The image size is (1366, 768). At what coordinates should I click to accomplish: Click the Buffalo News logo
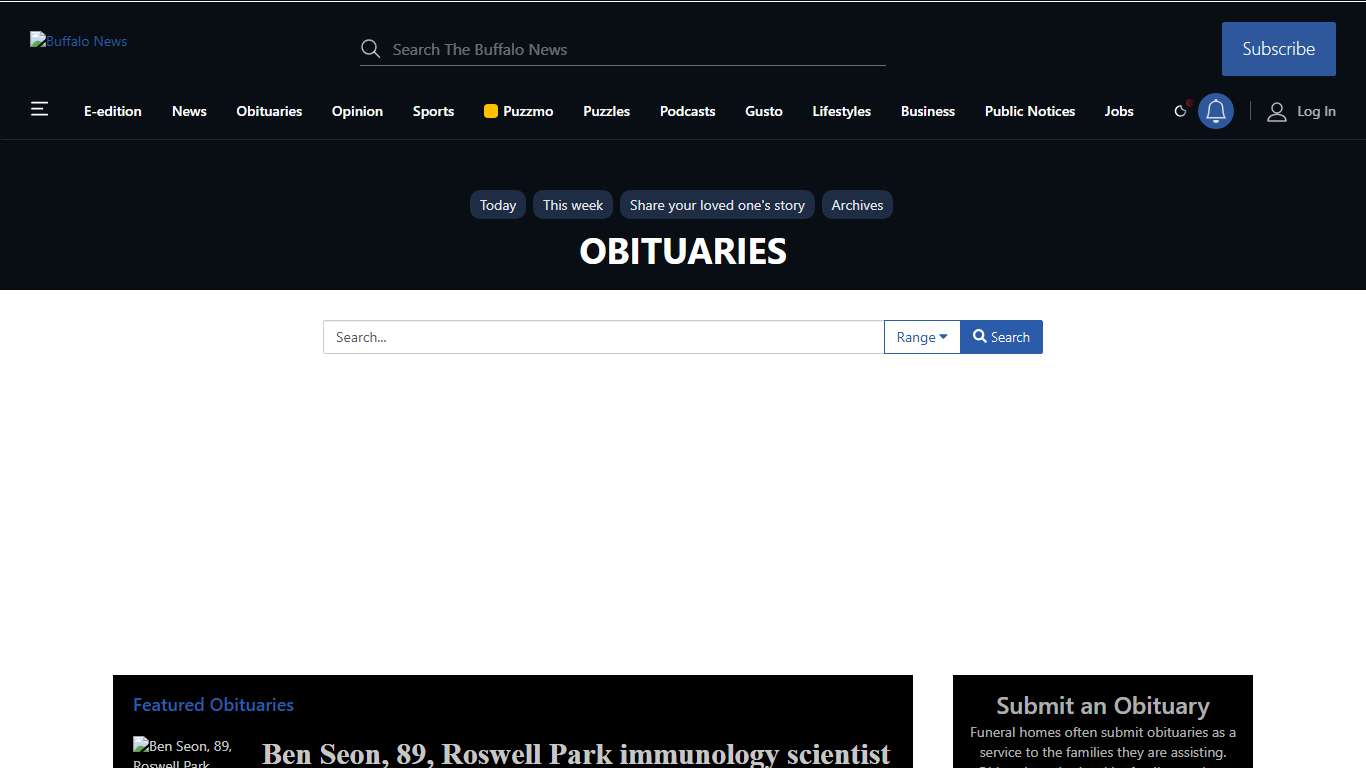pos(78,41)
